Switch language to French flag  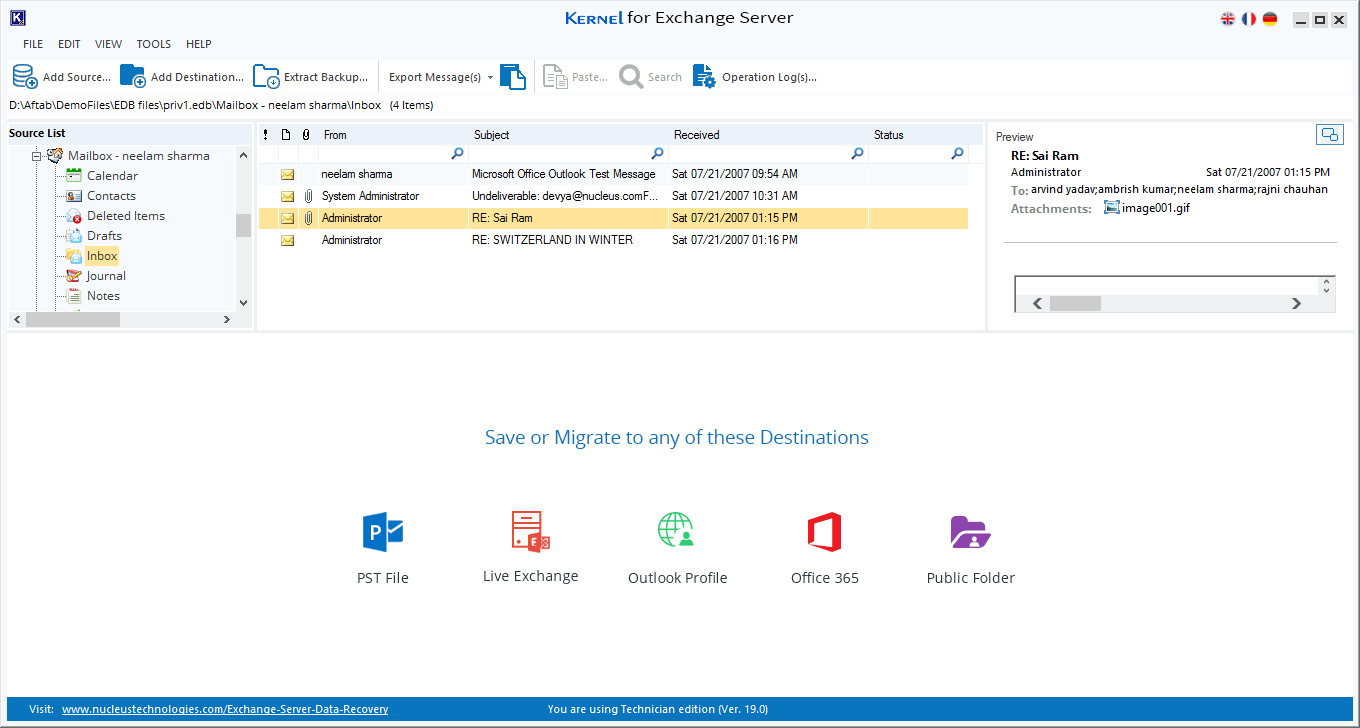(x=1249, y=19)
